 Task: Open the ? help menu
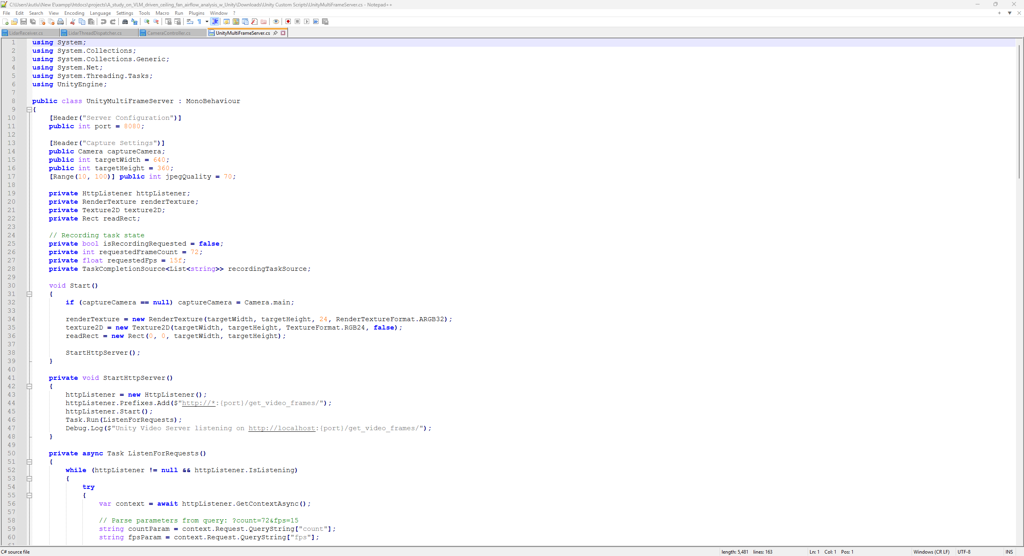pos(234,13)
